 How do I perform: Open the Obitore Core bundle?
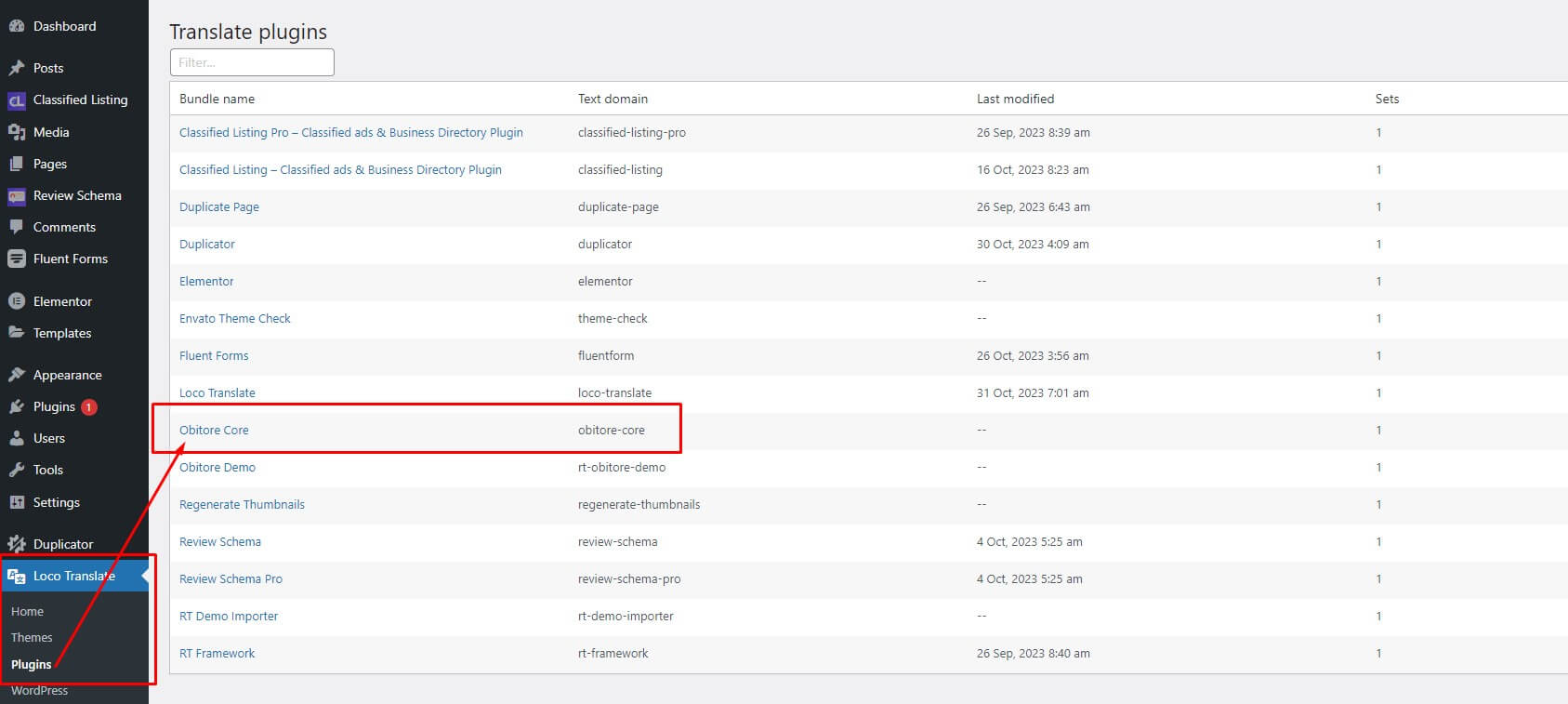214,430
